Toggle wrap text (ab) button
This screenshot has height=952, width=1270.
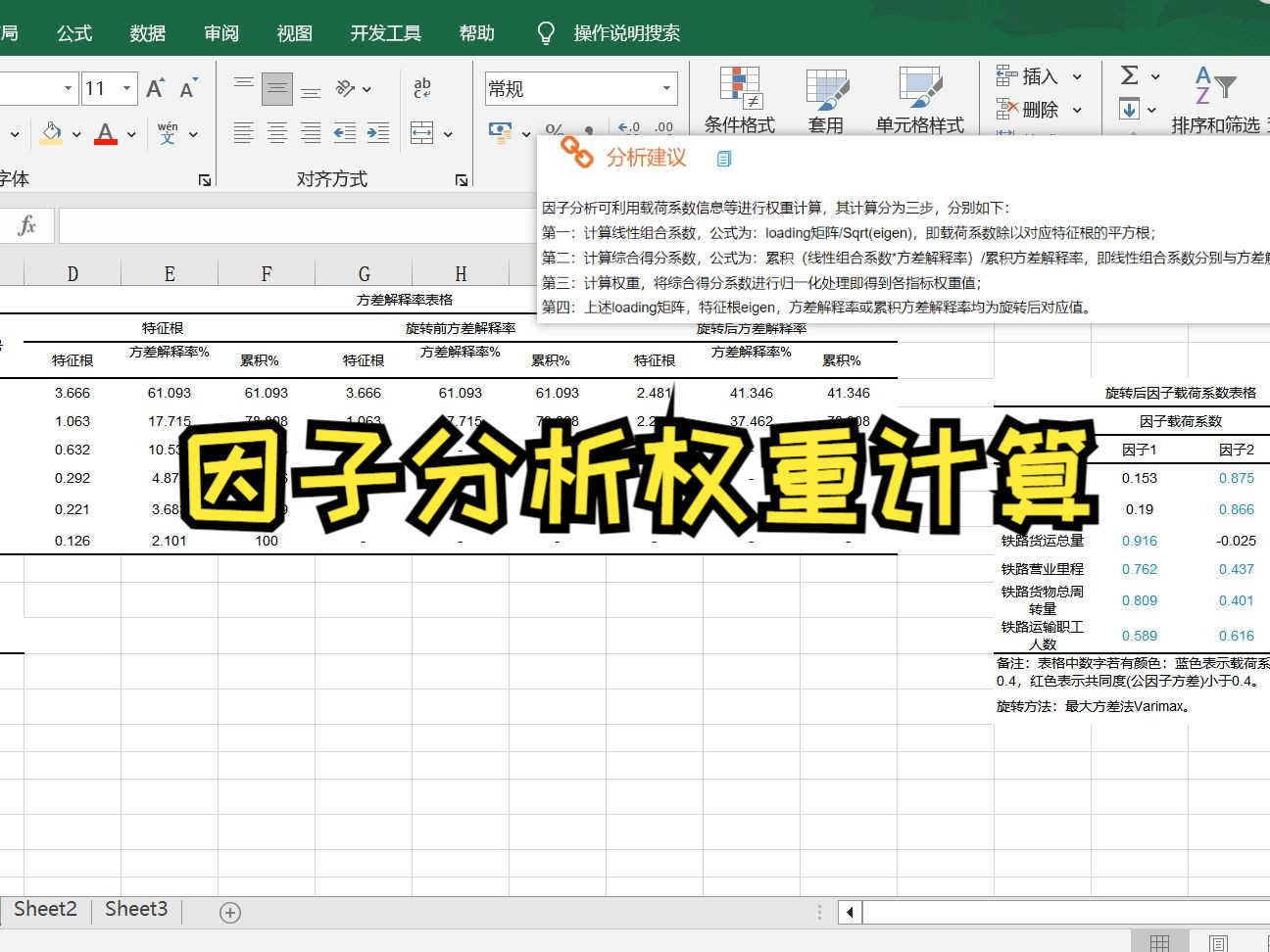pyautogui.click(x=422, y=88)
